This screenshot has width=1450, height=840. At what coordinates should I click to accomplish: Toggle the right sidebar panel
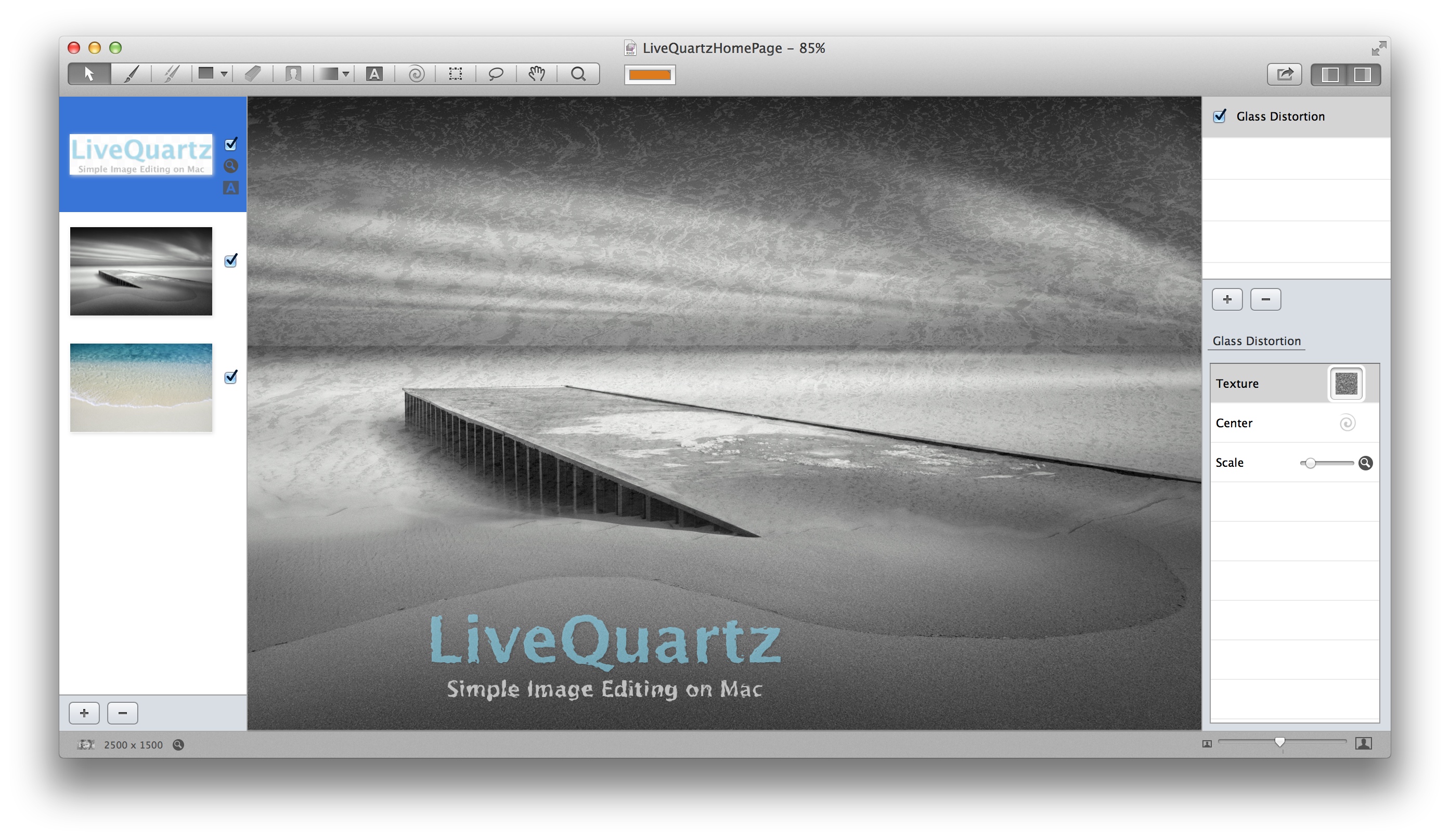1363,75
